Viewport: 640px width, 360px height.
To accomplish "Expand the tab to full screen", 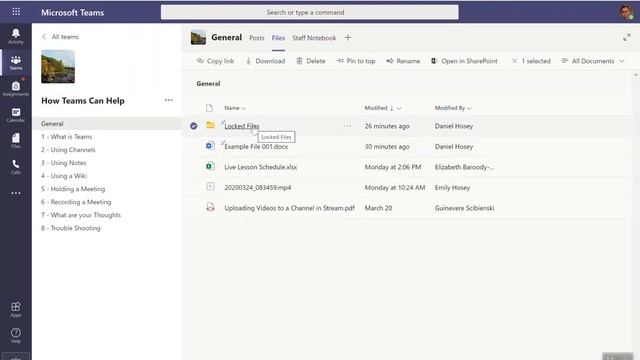I will [x=627, y=38].
